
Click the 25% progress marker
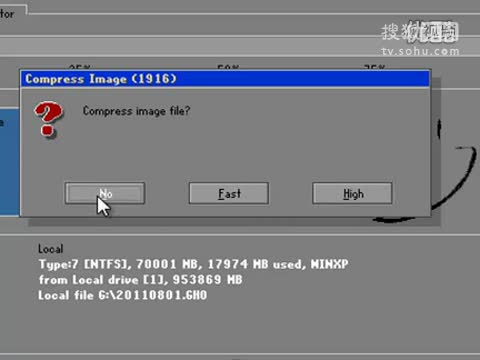coord(79,67)
